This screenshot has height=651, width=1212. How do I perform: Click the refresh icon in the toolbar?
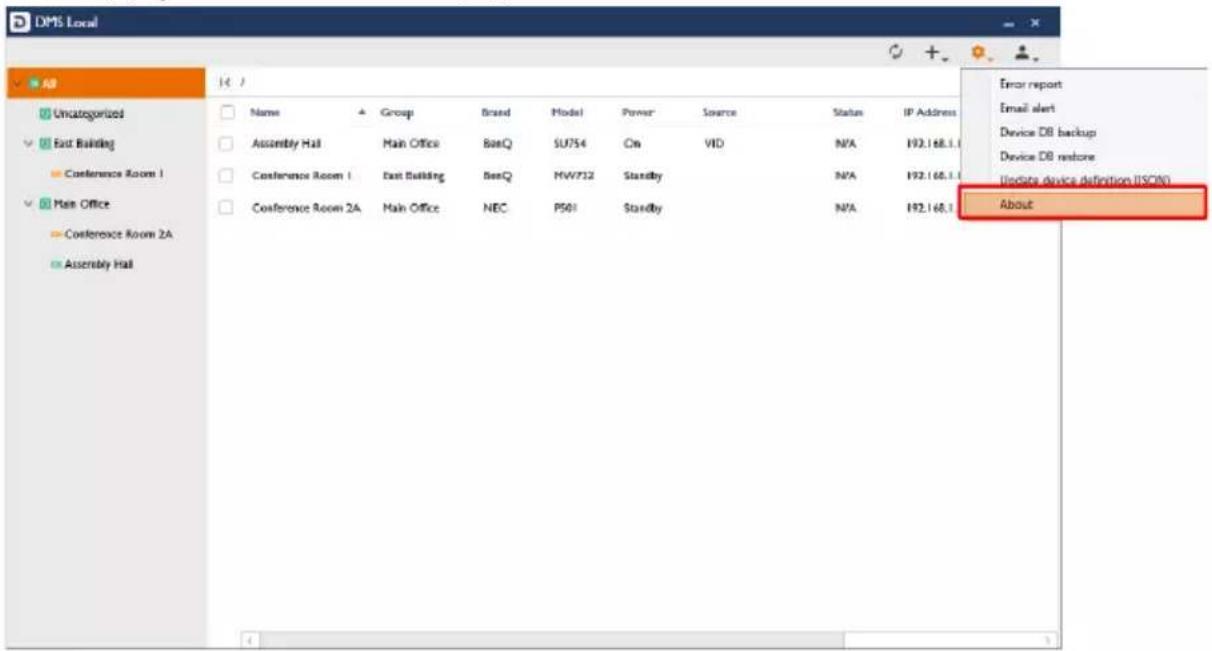[x=897, y=53]
